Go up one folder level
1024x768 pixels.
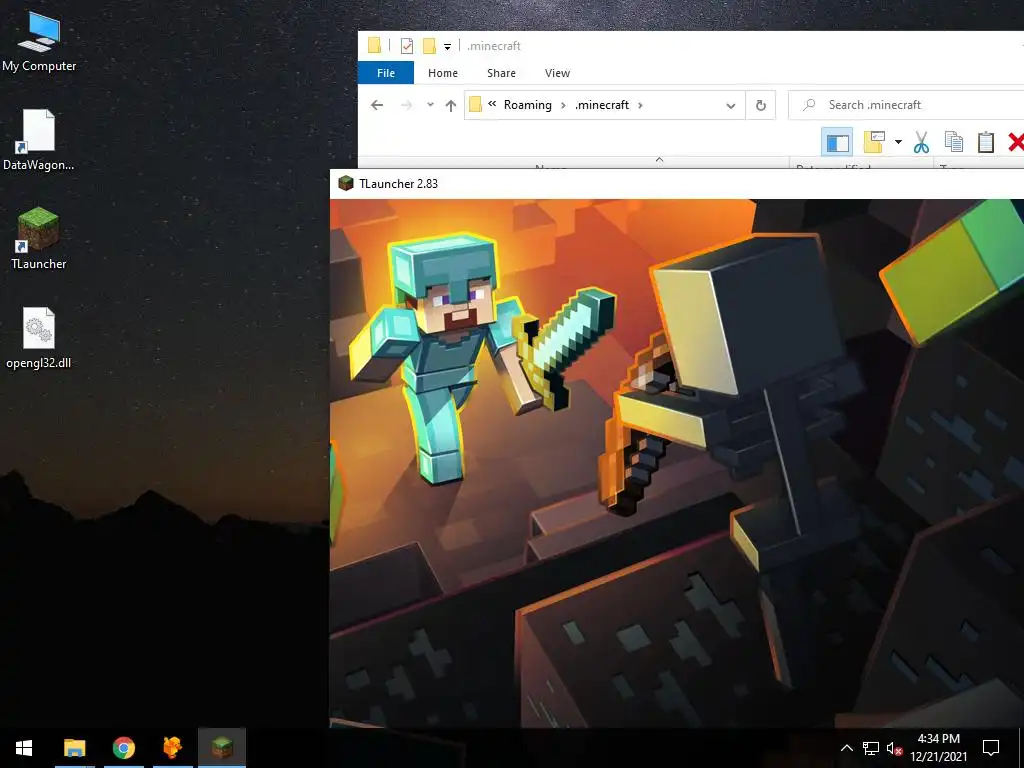pos(451,105)
